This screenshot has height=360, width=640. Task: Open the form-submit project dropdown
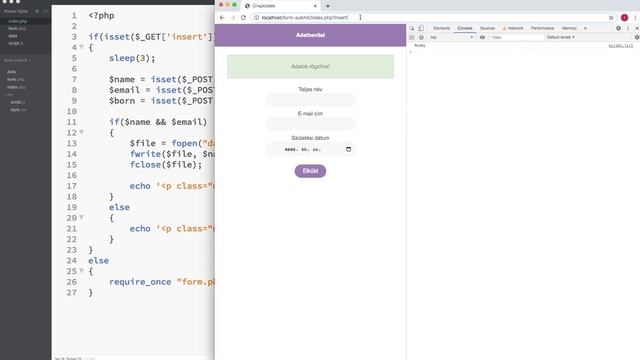coord(17,60)
